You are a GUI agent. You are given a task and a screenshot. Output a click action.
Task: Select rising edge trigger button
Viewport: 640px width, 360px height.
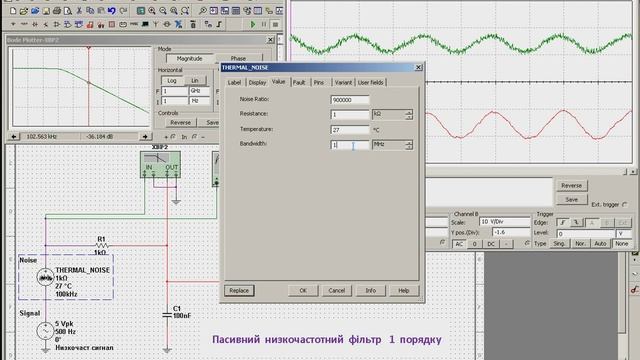[x=562, y=223]
